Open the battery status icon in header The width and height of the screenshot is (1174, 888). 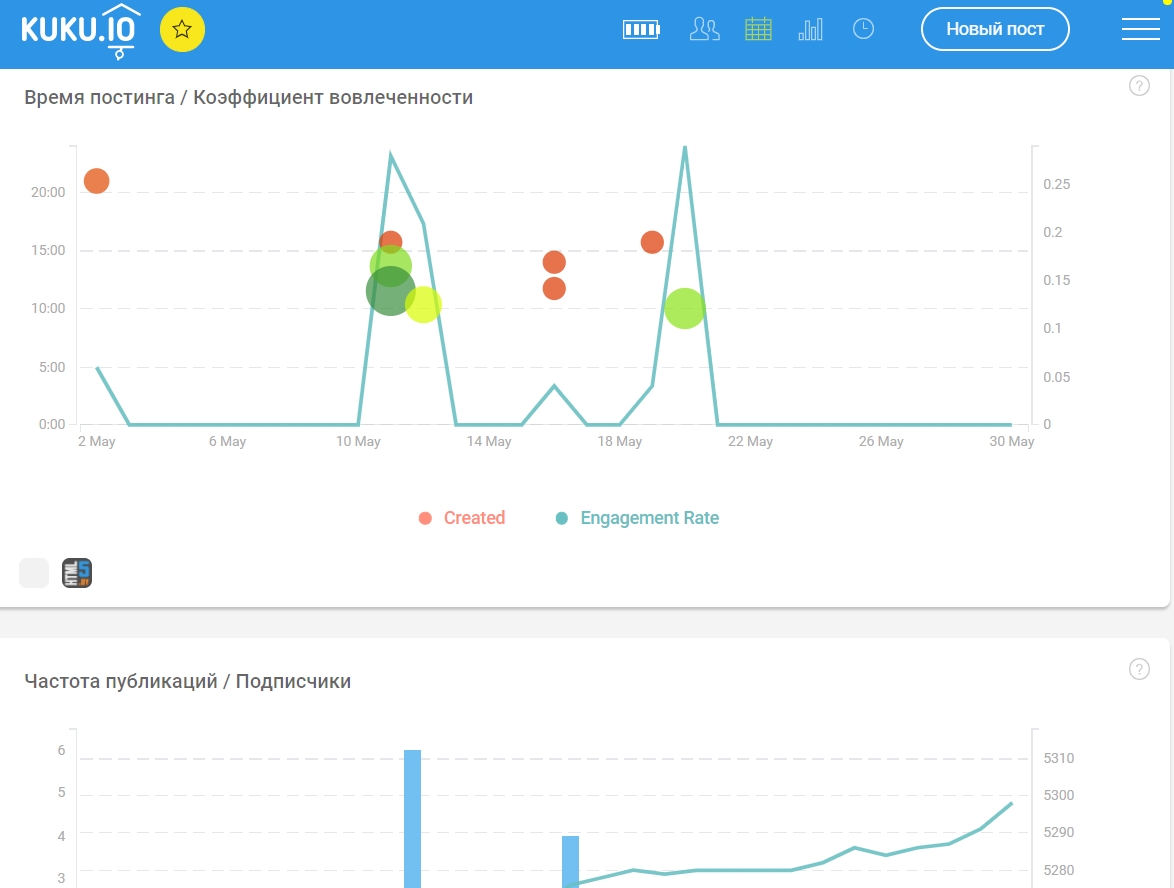[x=641, y=29]
